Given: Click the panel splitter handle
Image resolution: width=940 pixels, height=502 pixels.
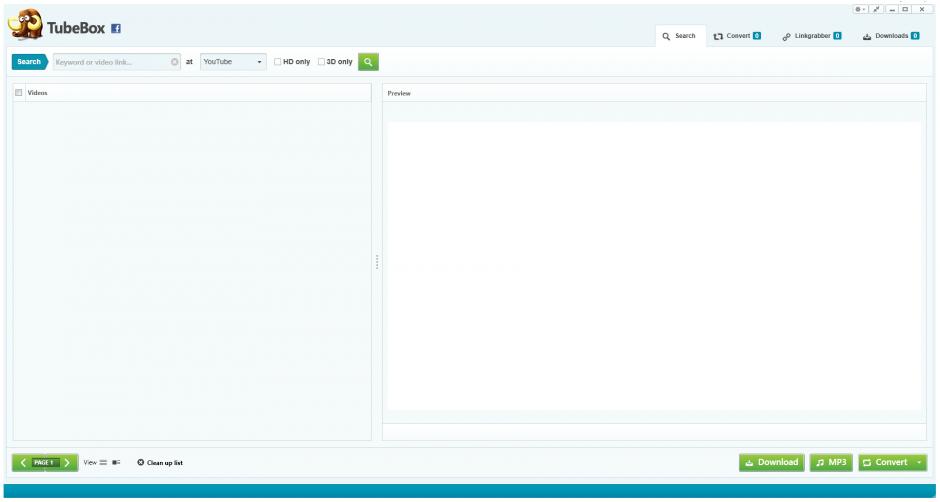Looking at the screenshot, I should [x=377, y=262].
